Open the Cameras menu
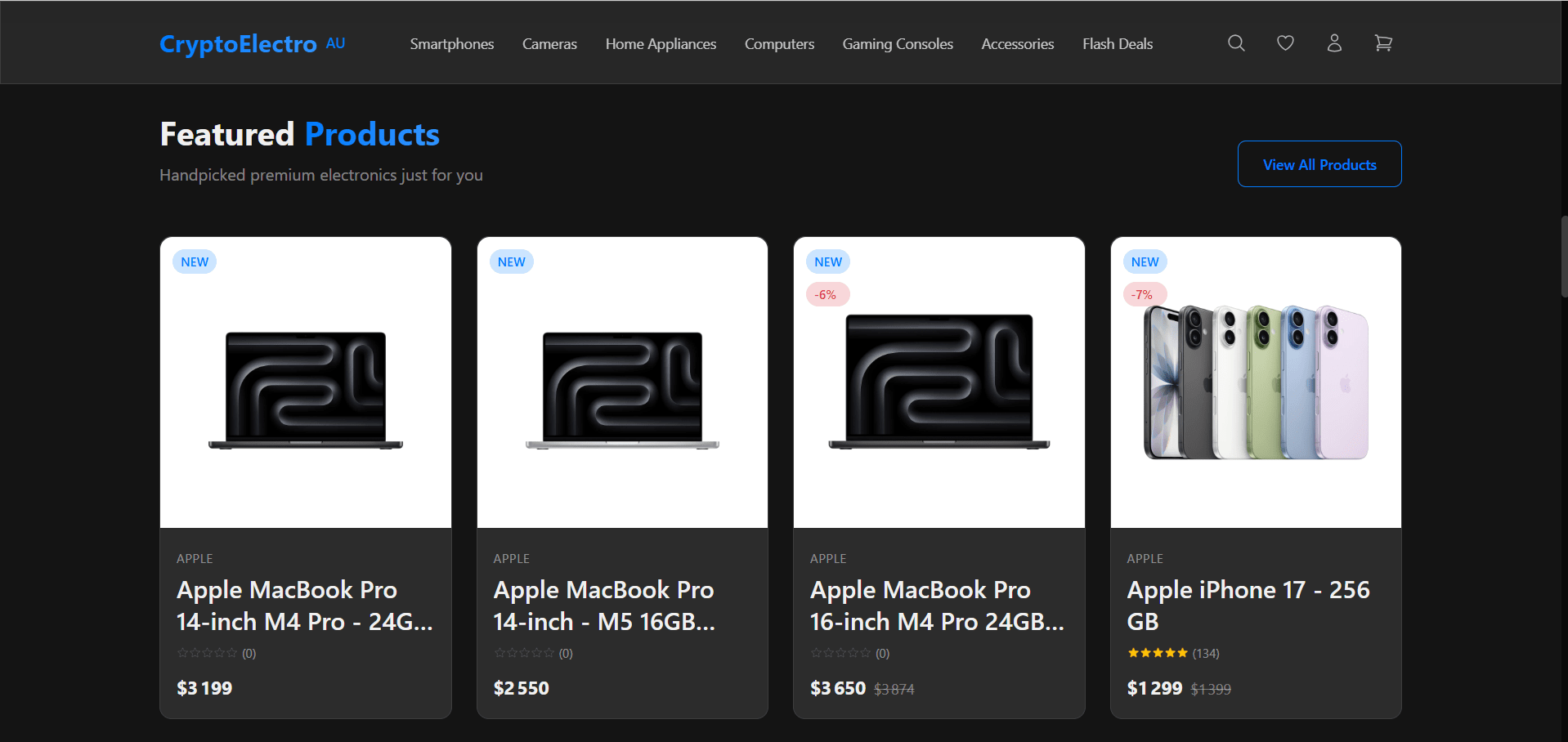Viewport: 1568px width, 742px height. [x=549, y=44]
